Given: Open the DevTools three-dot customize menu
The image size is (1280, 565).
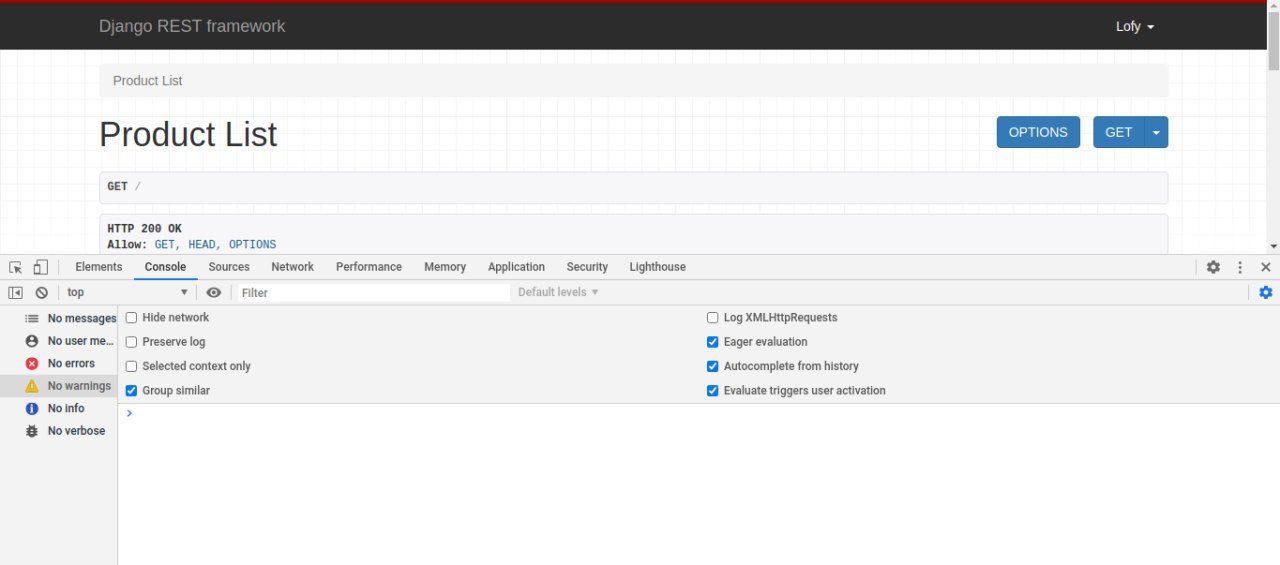Looking at the screenshot, I should pos(1240,267).
